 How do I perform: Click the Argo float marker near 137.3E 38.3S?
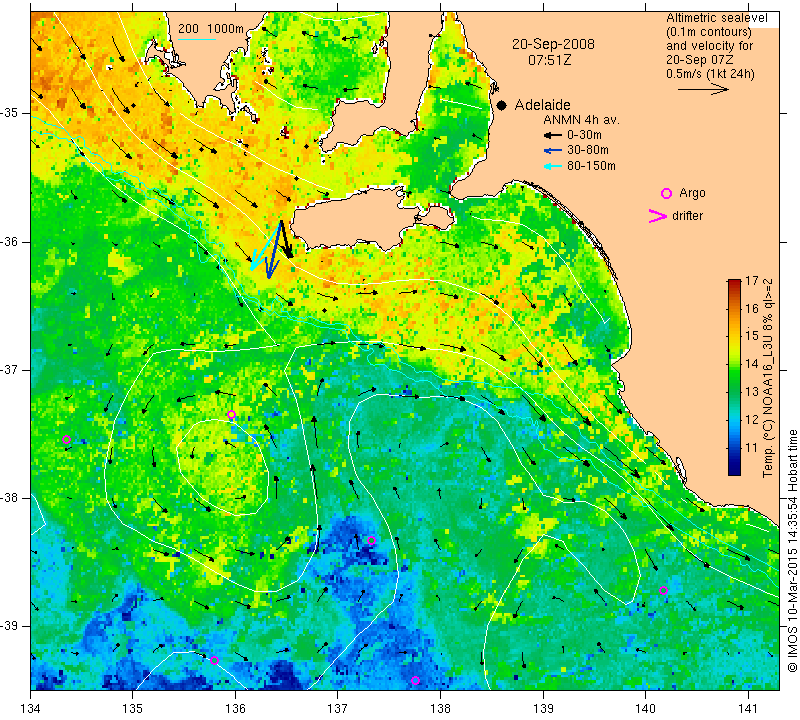(371, 540)
